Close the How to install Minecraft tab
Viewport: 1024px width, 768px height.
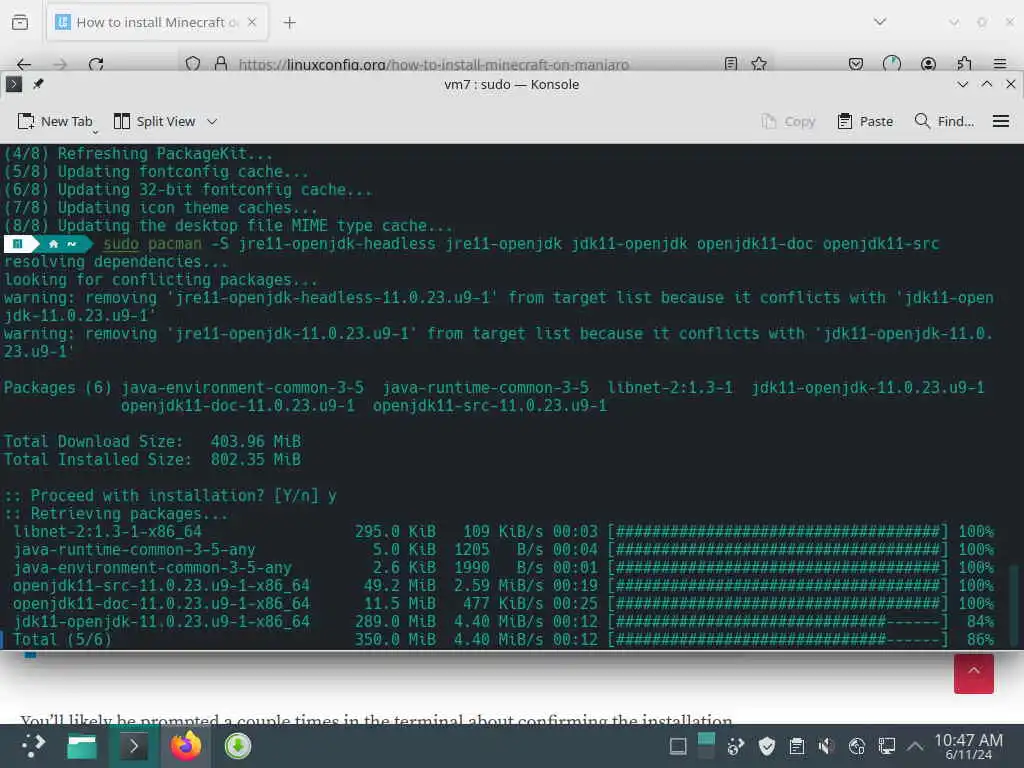tap(252, 22)
